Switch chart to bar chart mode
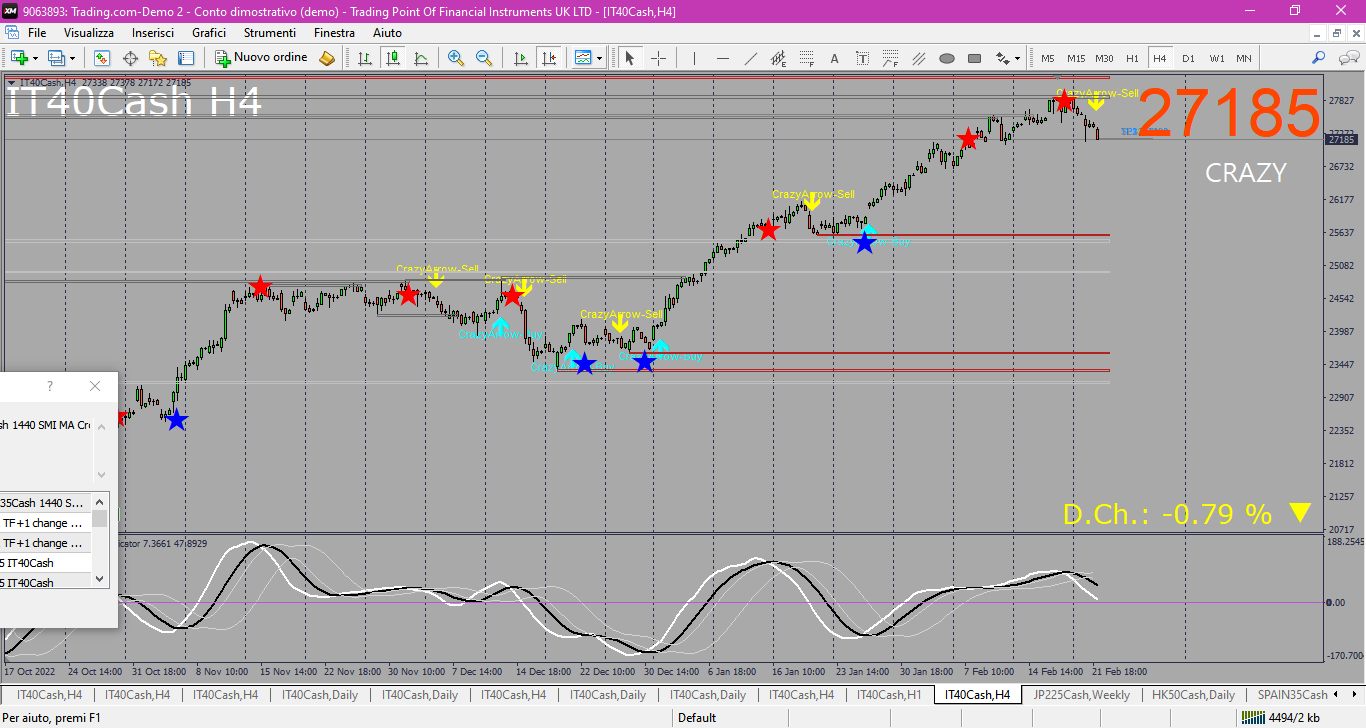The height and width of the screenshot is (728, 1366). tap(365, 58)
